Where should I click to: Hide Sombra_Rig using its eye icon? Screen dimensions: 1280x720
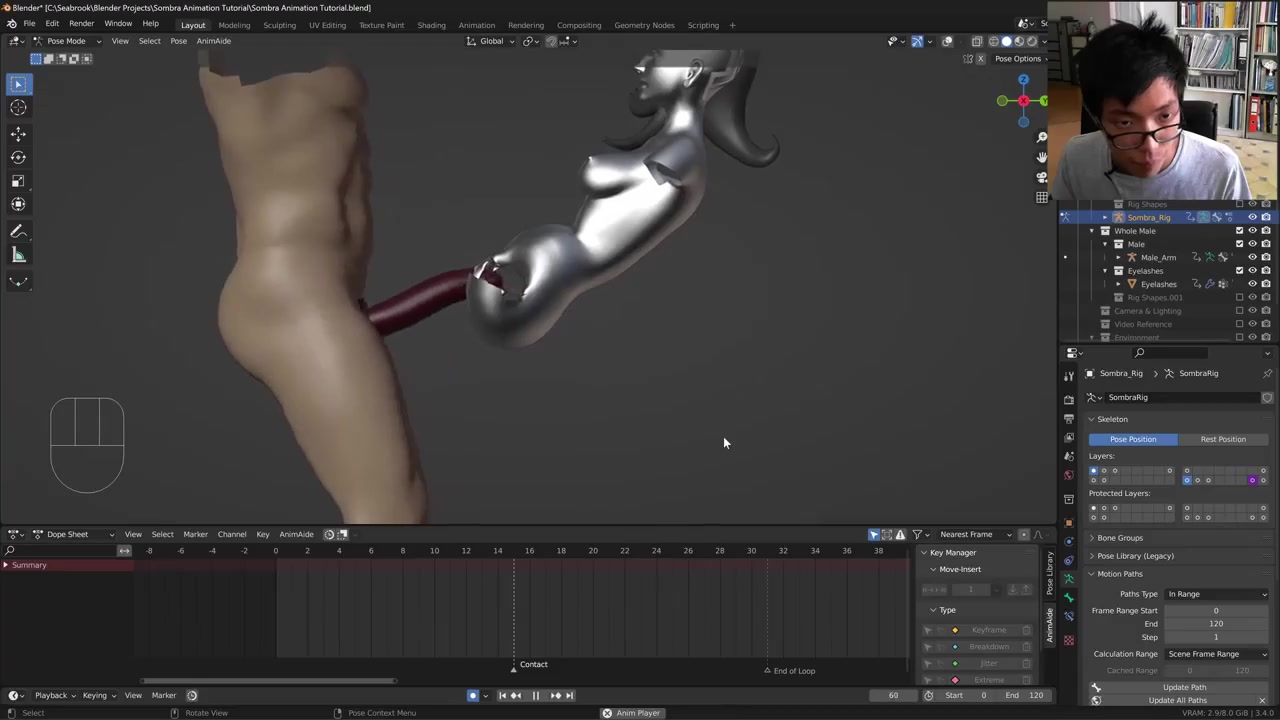[1252, 217]
